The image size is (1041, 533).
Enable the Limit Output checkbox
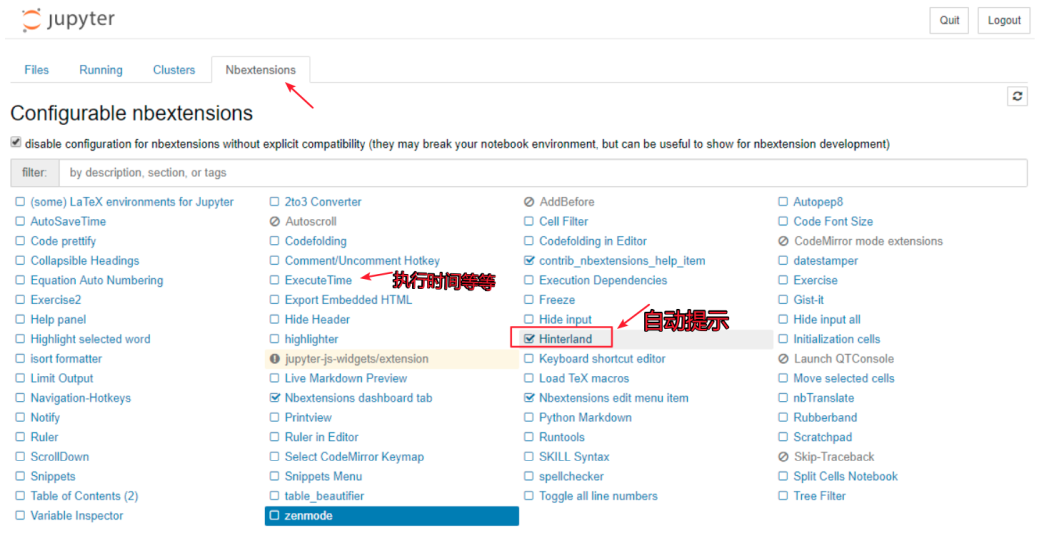point(20,378)
